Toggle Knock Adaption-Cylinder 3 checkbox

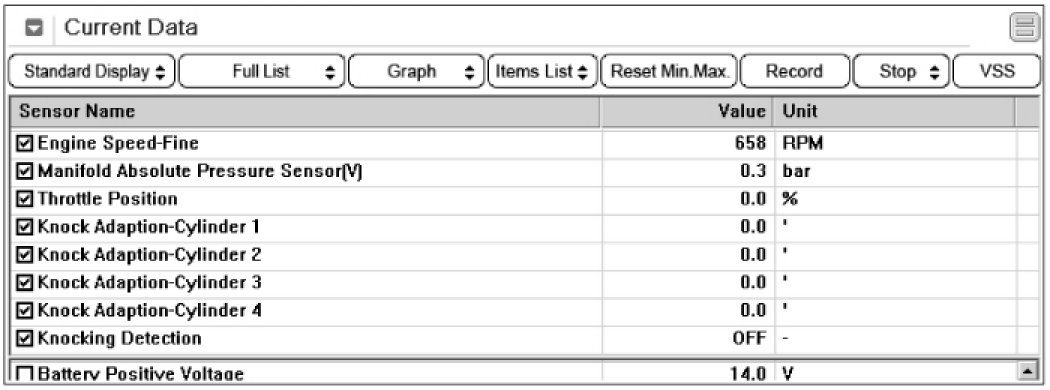point(24,283)
